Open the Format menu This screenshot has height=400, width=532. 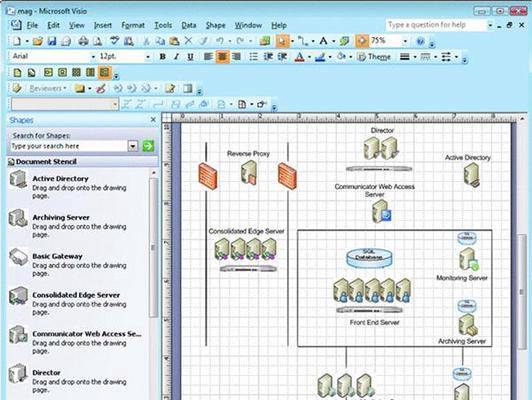click(x=133, y=25)
